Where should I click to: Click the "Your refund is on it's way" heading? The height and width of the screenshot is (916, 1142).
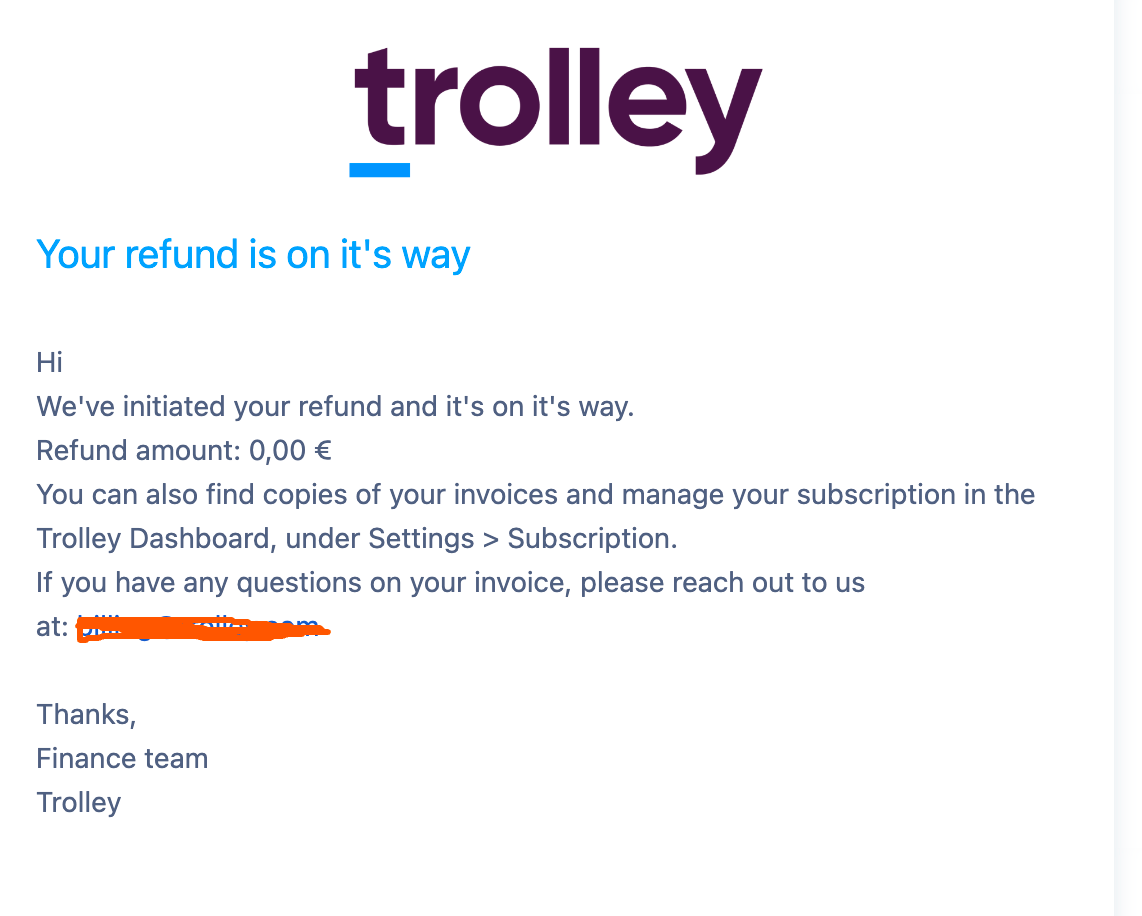pyautogui.click(x=253, y=255)
